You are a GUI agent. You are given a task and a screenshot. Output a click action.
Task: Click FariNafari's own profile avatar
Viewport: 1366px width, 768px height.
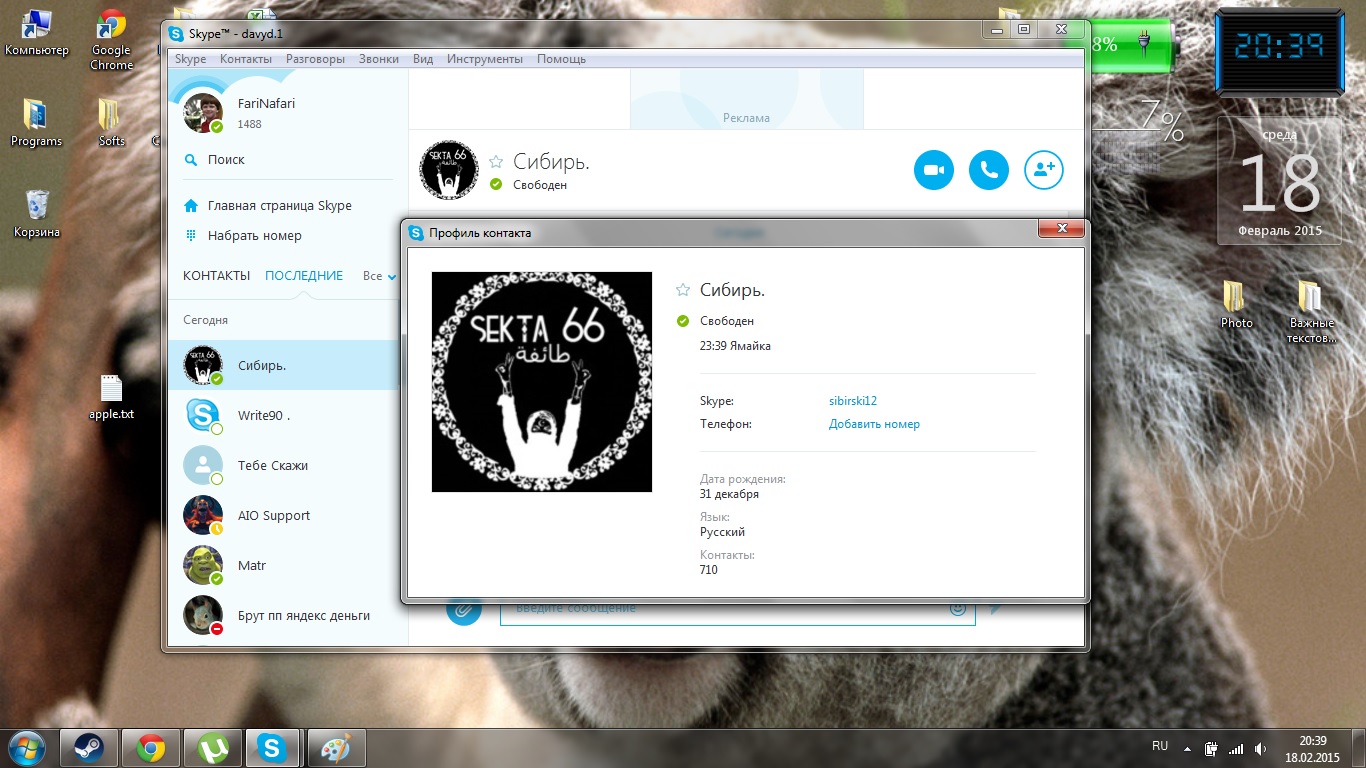203,113
